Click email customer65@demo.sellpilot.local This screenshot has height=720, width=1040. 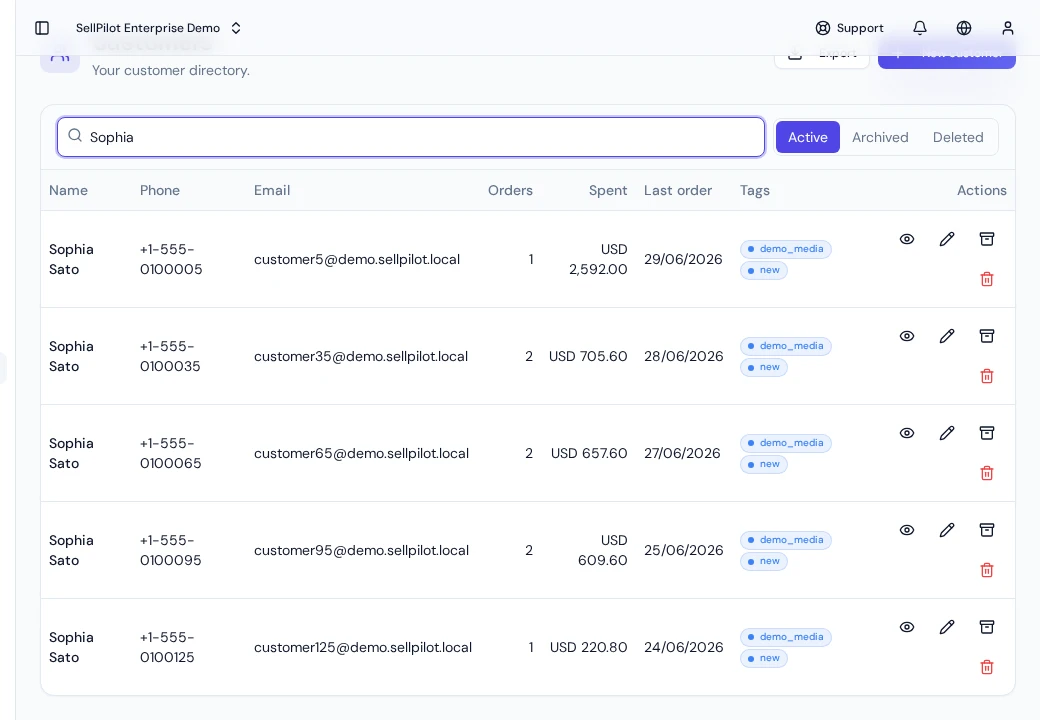(x=361, y=453)
